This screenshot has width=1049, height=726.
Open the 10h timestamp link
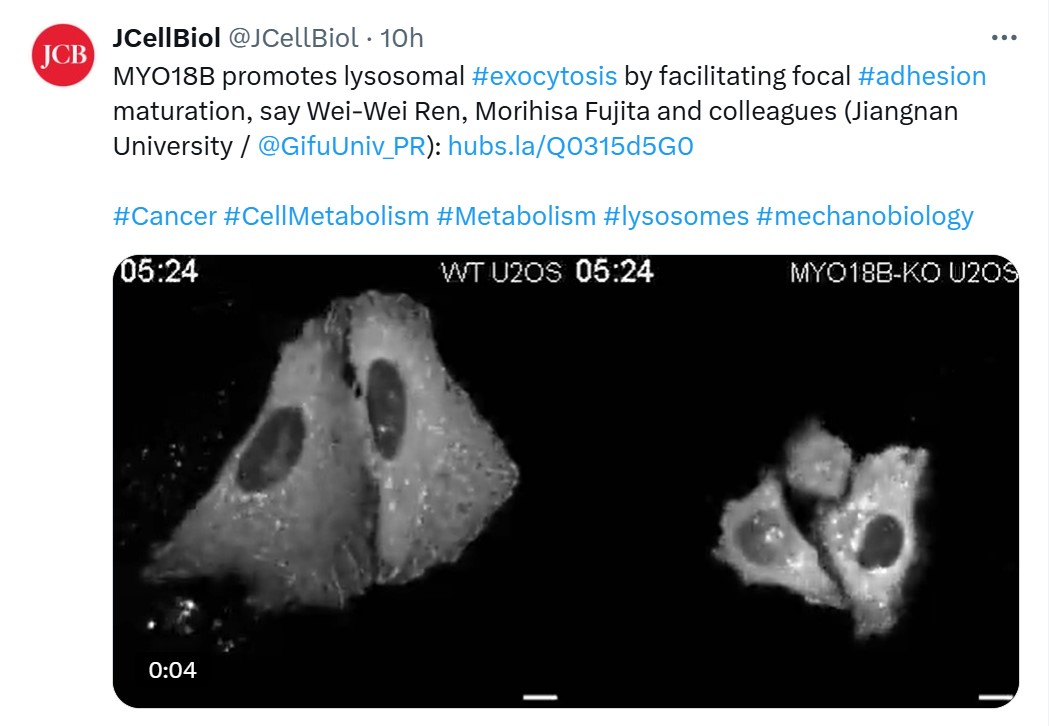click(403, 38)
